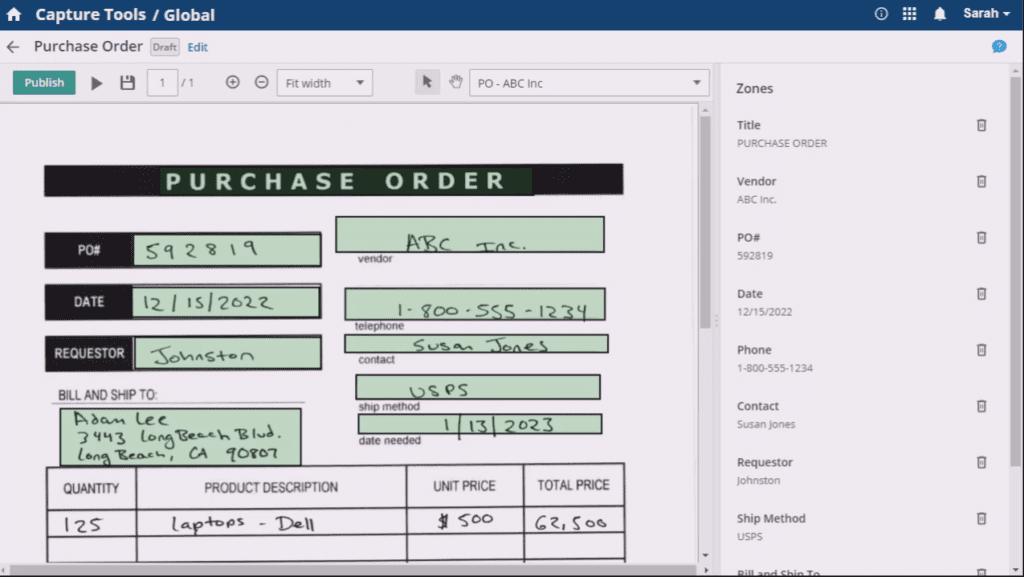Delete the Vendor zone
Viewport: 1024px width, 577px height.
click(x=981, y=181)
